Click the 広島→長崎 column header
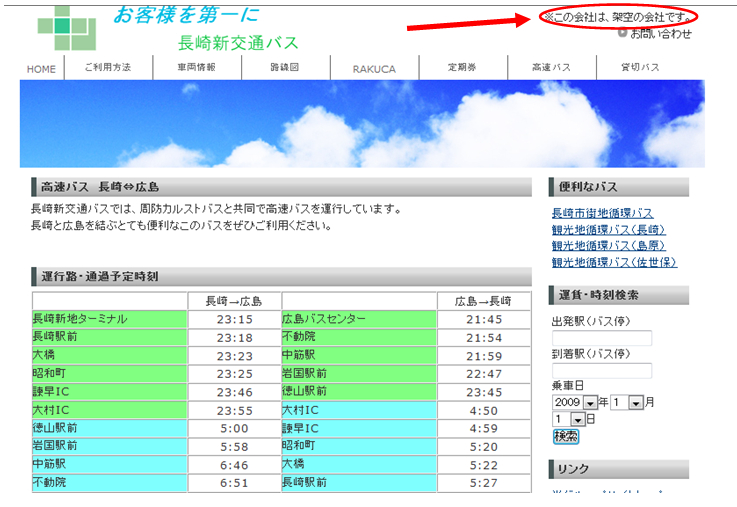 [x=484, y=301]
